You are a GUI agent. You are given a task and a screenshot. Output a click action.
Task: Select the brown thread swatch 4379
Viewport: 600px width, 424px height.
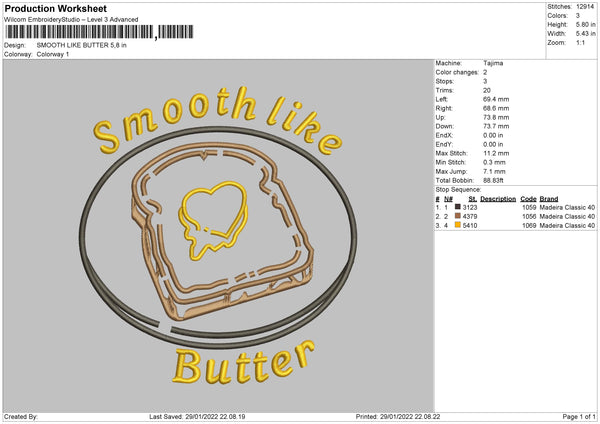457,216
